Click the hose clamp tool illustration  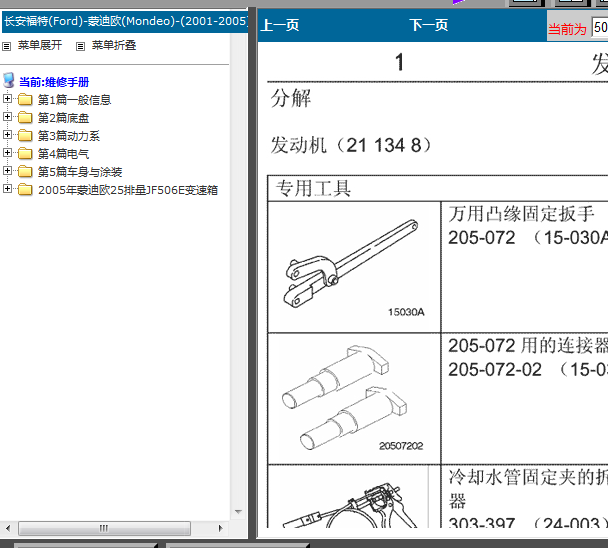[350, 504]
